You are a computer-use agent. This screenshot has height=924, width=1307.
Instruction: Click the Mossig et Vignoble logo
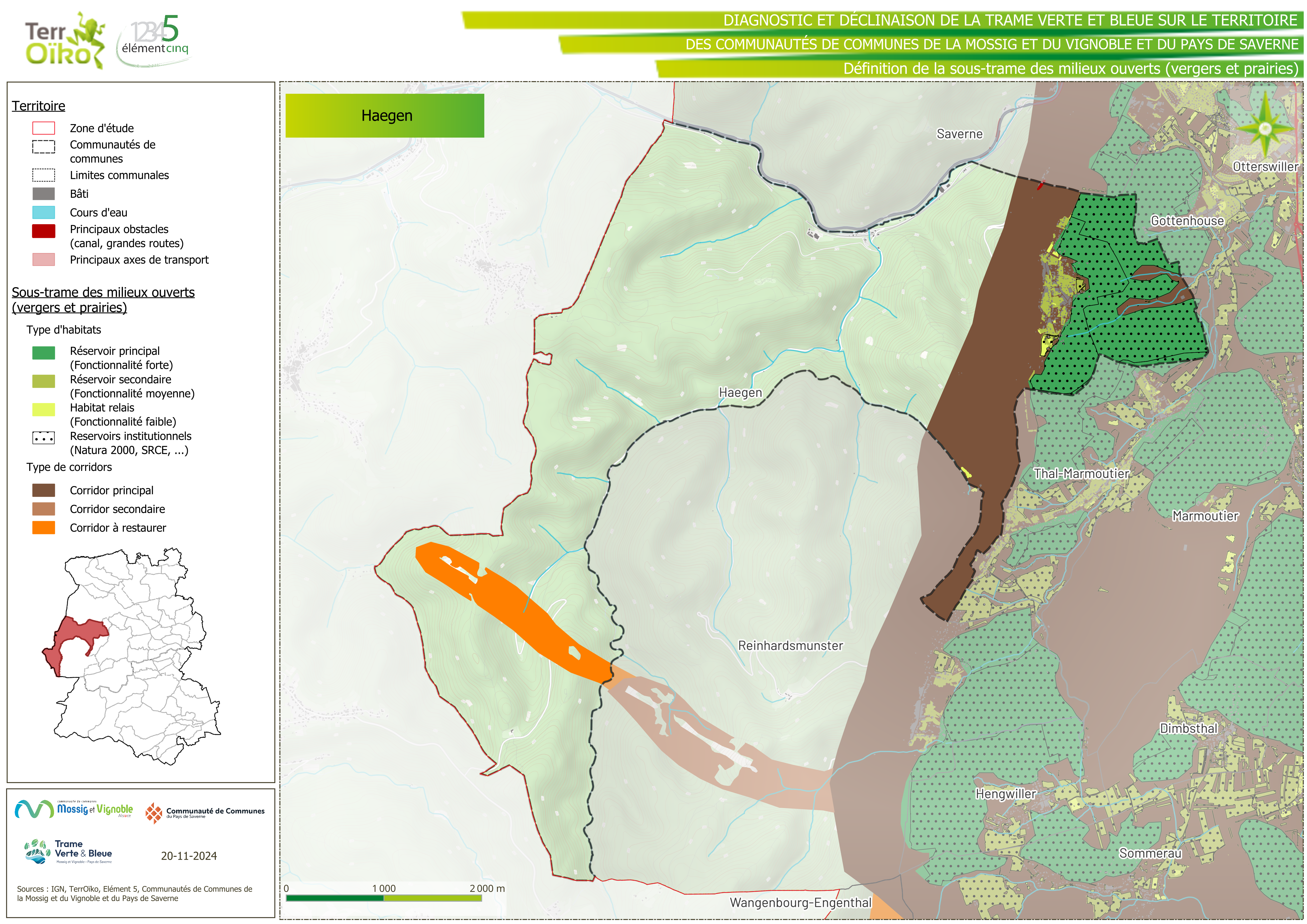pyautogui.click(x=74, y=809)
